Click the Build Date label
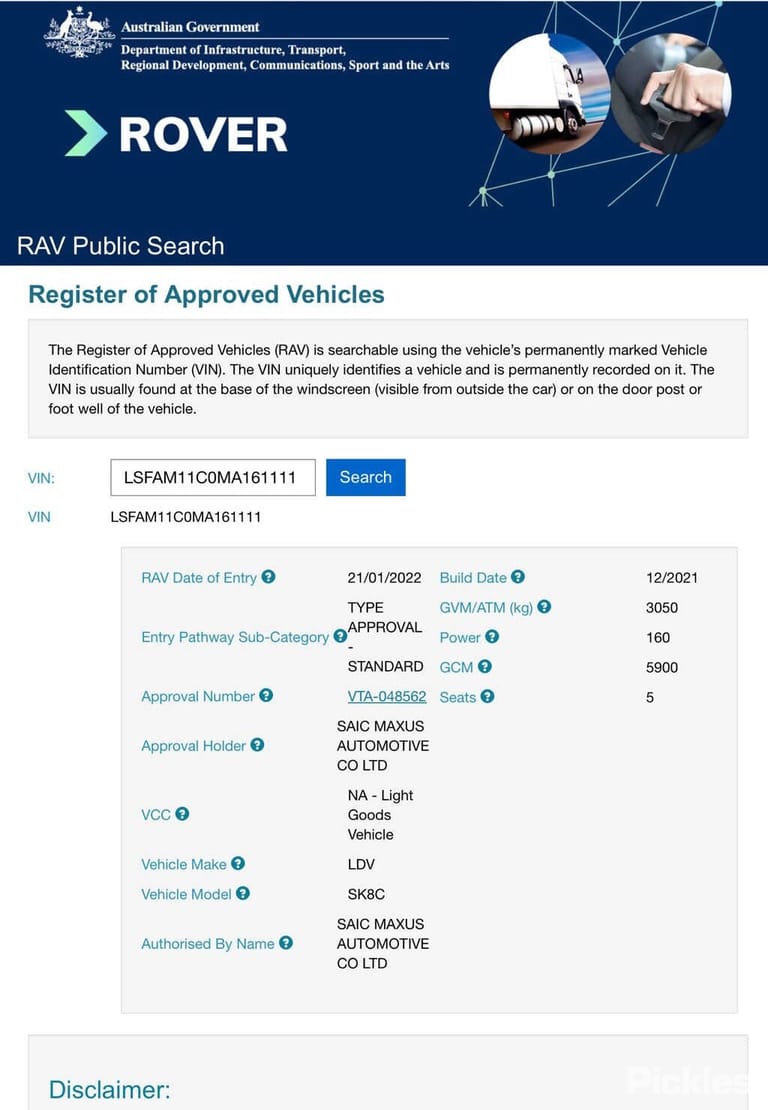 pos(473,578)
